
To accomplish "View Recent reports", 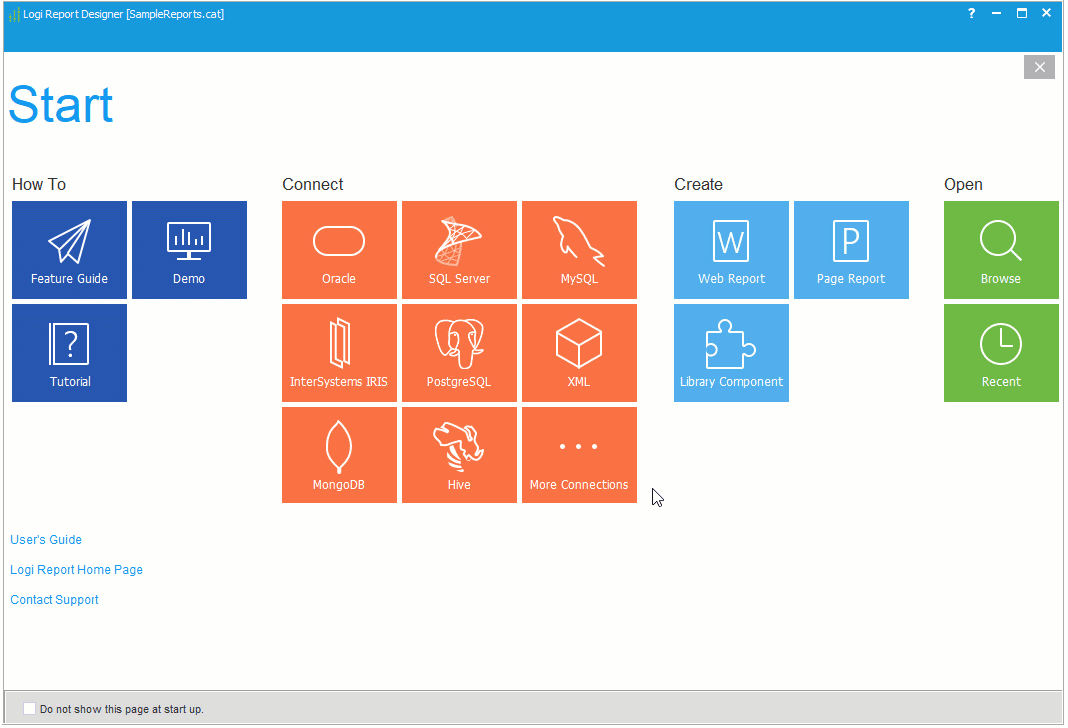I will 1001,352.
